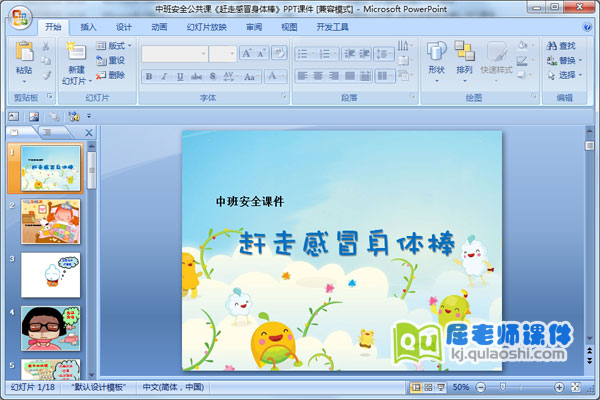
Task: Toggle Center paragraph alignment
Action: 318,76
